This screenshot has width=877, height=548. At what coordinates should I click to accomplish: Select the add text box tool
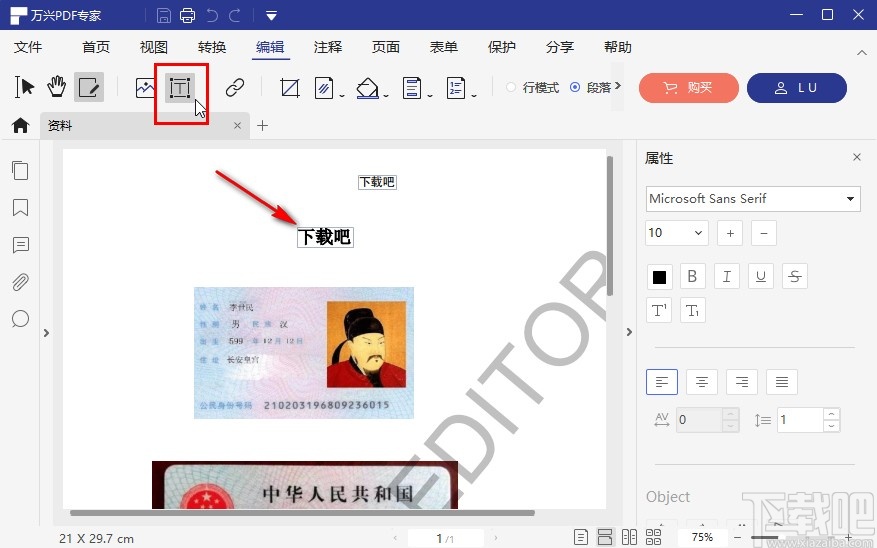180,88
